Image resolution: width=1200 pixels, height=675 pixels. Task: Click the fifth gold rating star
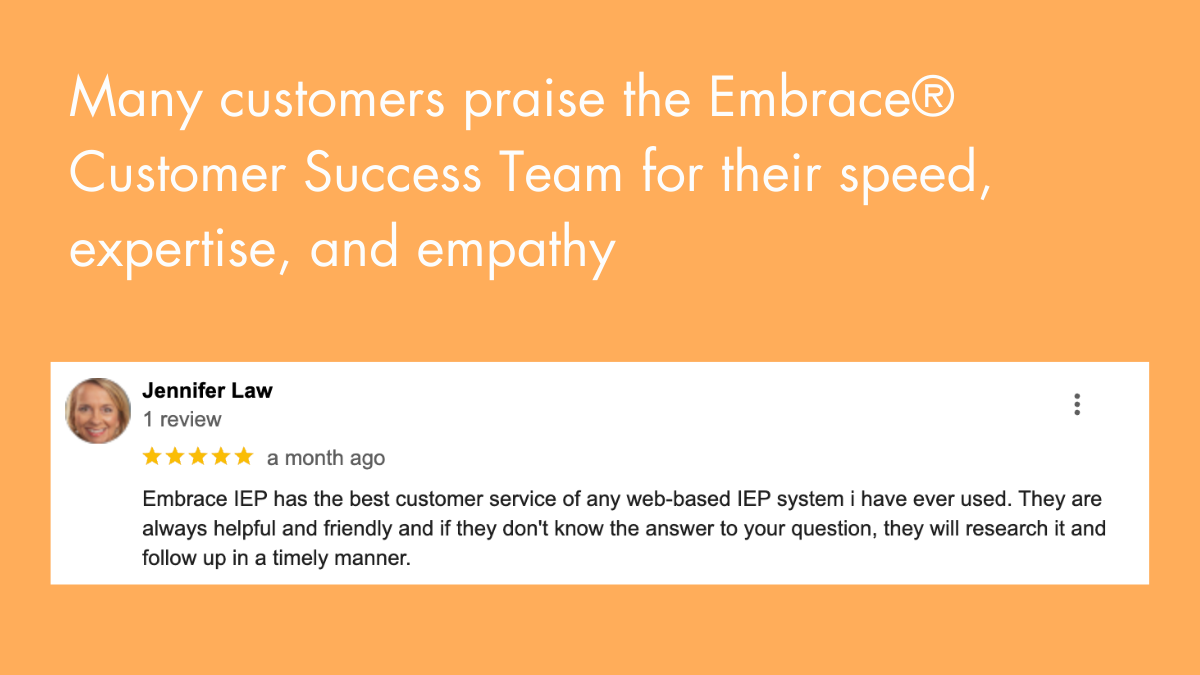tap(244, 457)
